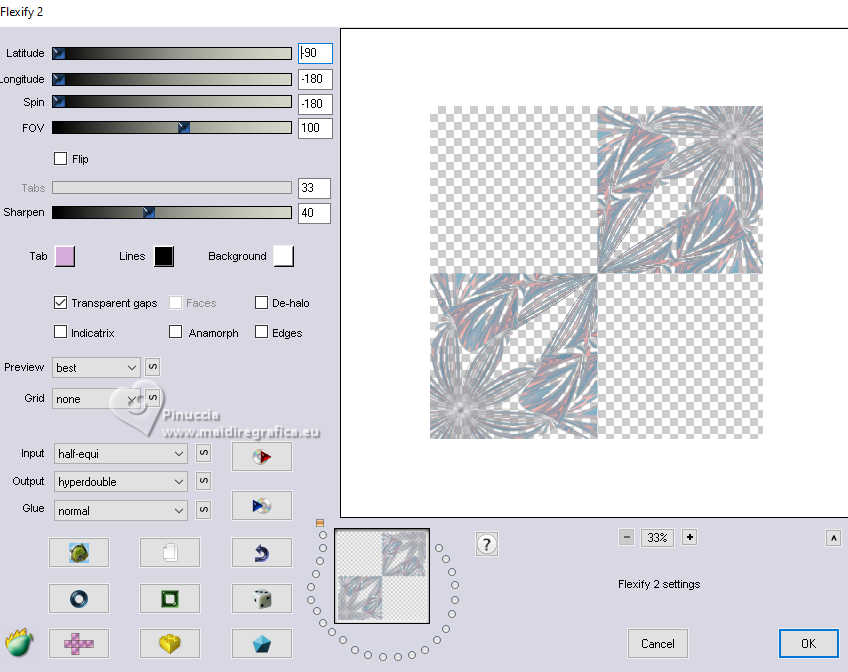This screenshot has height=672, width=848.
Task: Click the Spin slider track
Action: tap(172, 102)
